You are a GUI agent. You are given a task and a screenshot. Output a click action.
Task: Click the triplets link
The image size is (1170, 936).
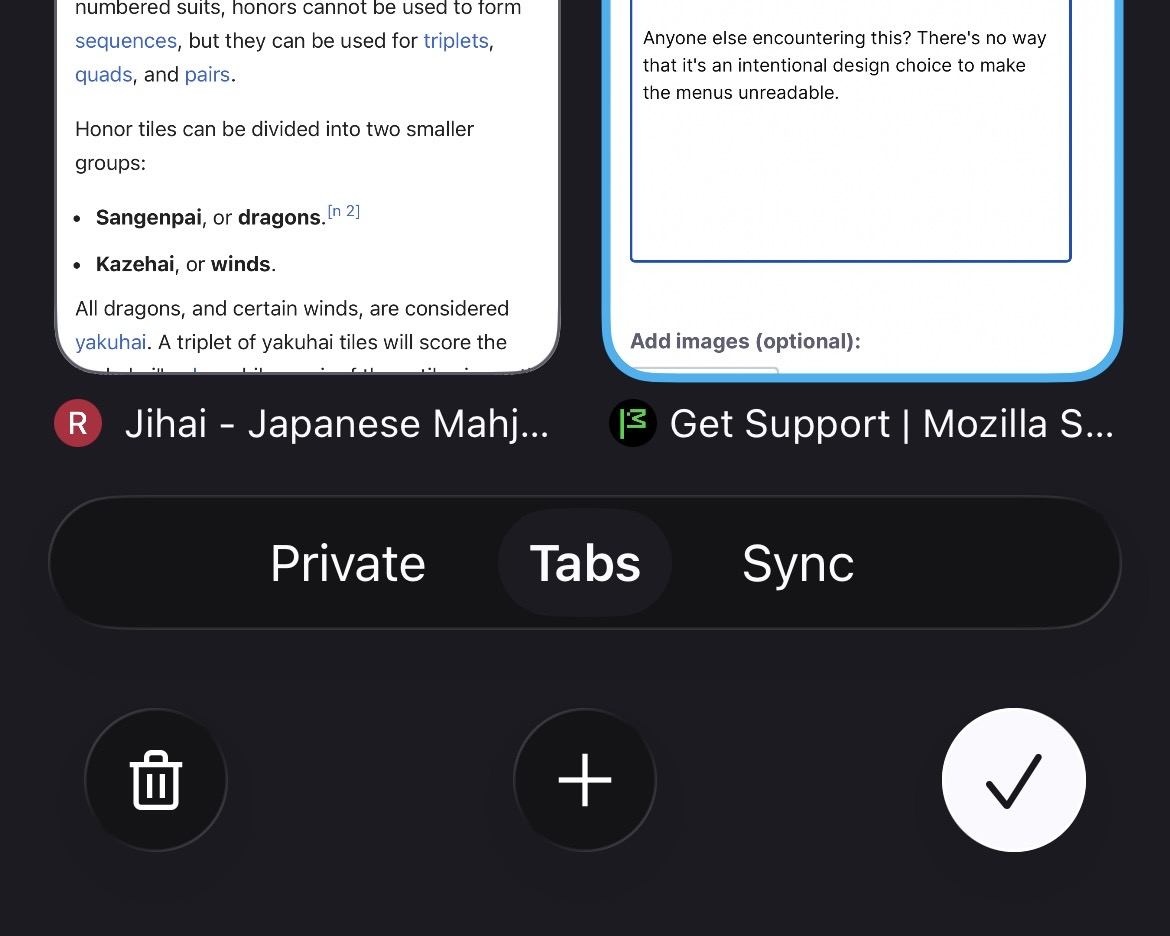[x=456, y=40]
